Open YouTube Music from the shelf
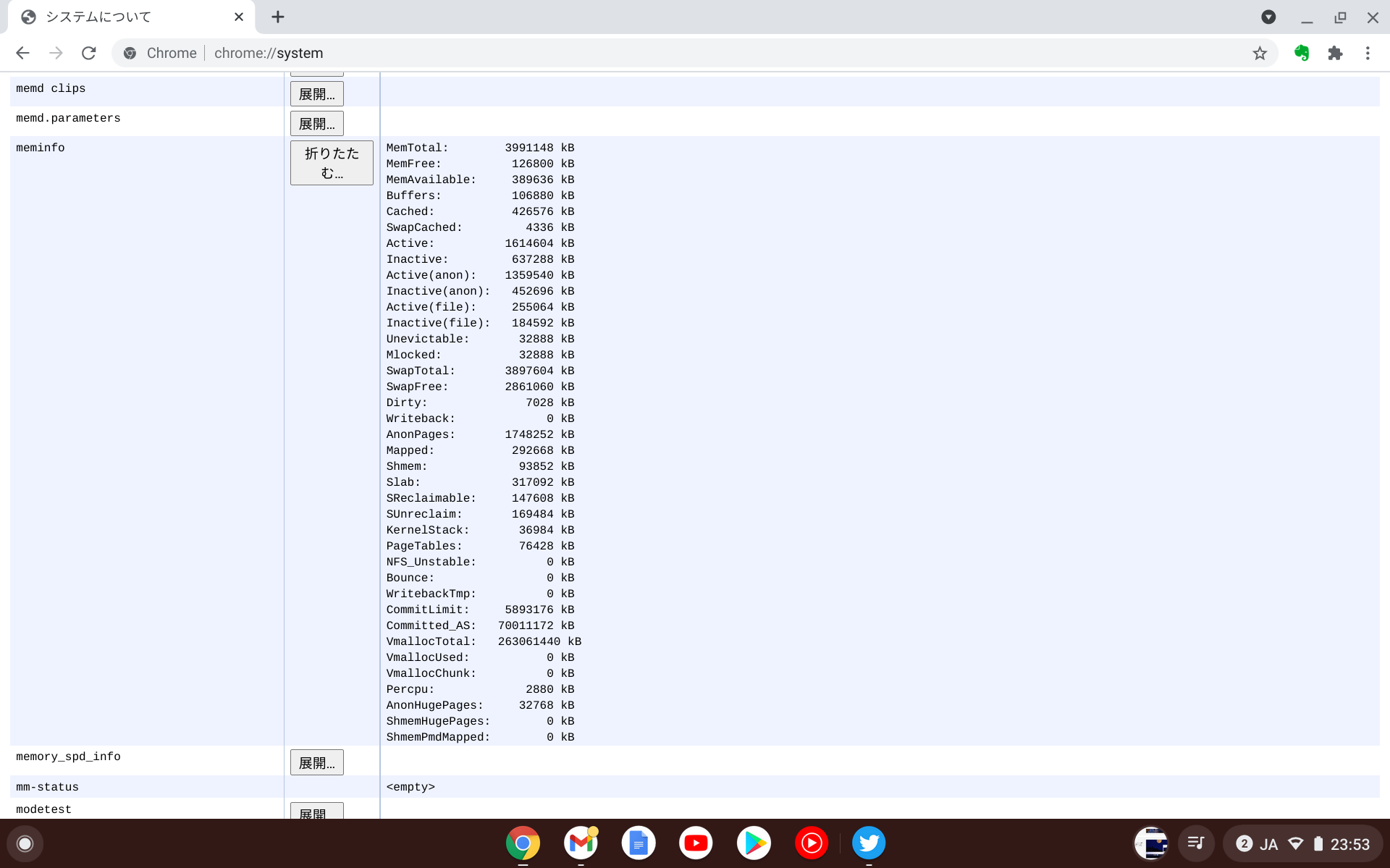The width and height of the screenshot is (1390, 868). pyautogui.click(x=812, y=843)
